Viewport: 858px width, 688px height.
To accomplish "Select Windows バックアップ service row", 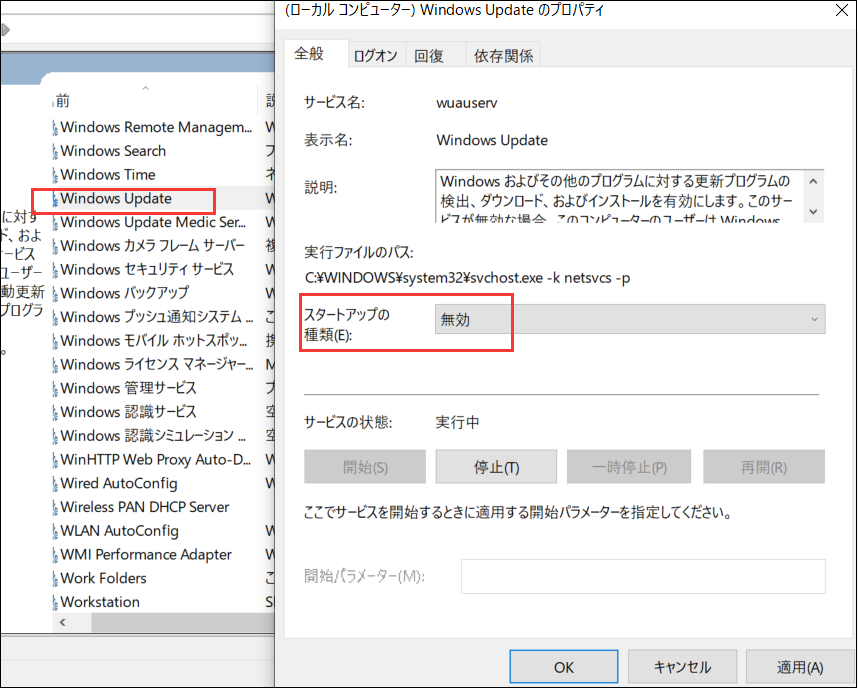I will click(163, 293).
